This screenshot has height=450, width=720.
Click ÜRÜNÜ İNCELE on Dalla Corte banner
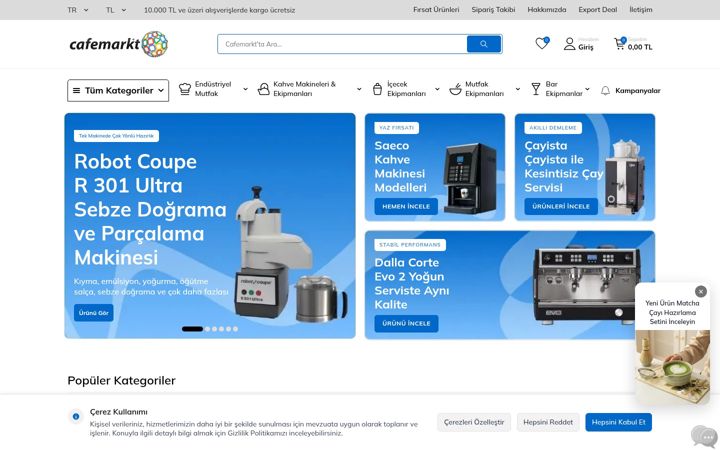click(x=406, y=323)
